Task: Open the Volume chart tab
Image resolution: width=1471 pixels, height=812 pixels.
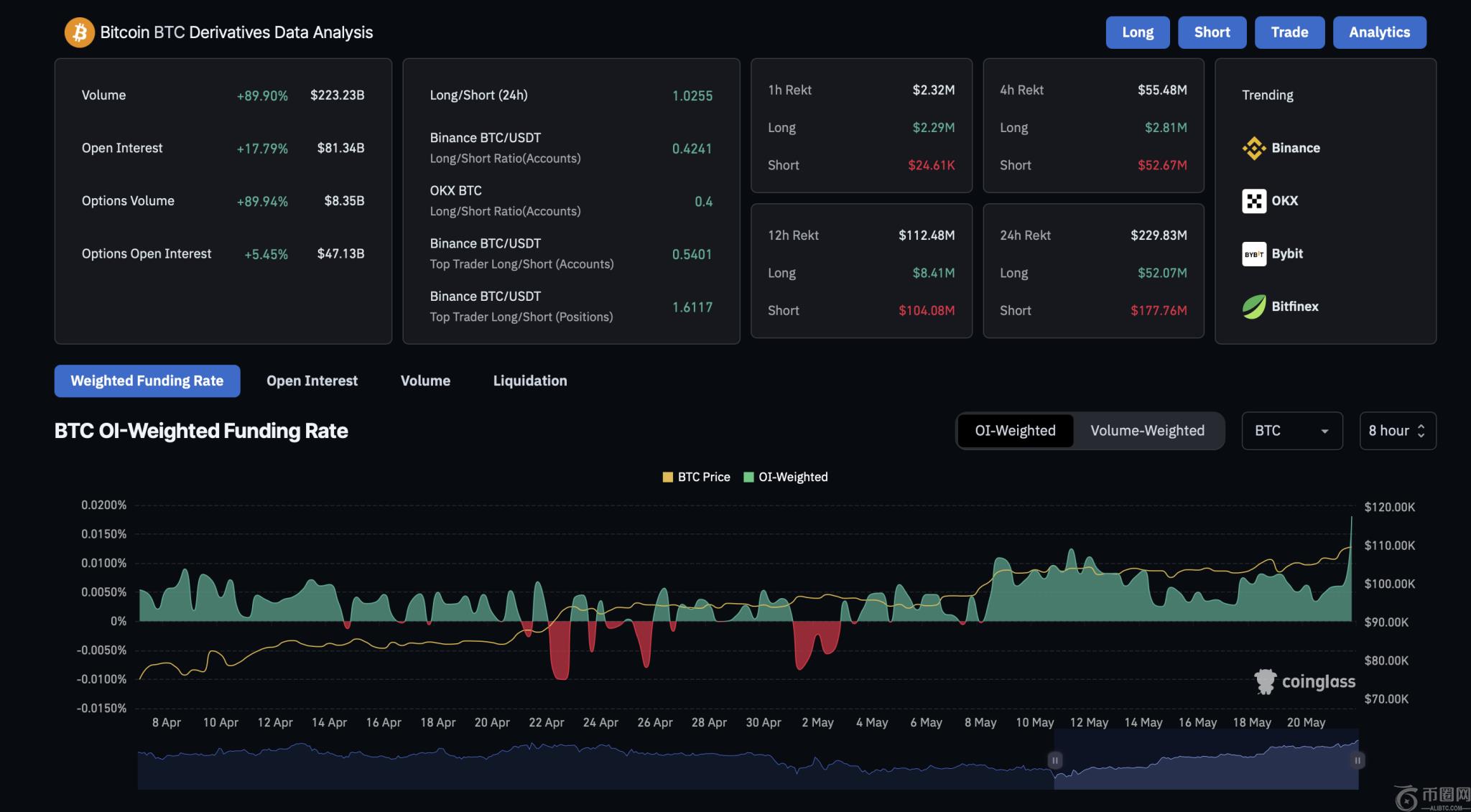Action: [425, 381]
